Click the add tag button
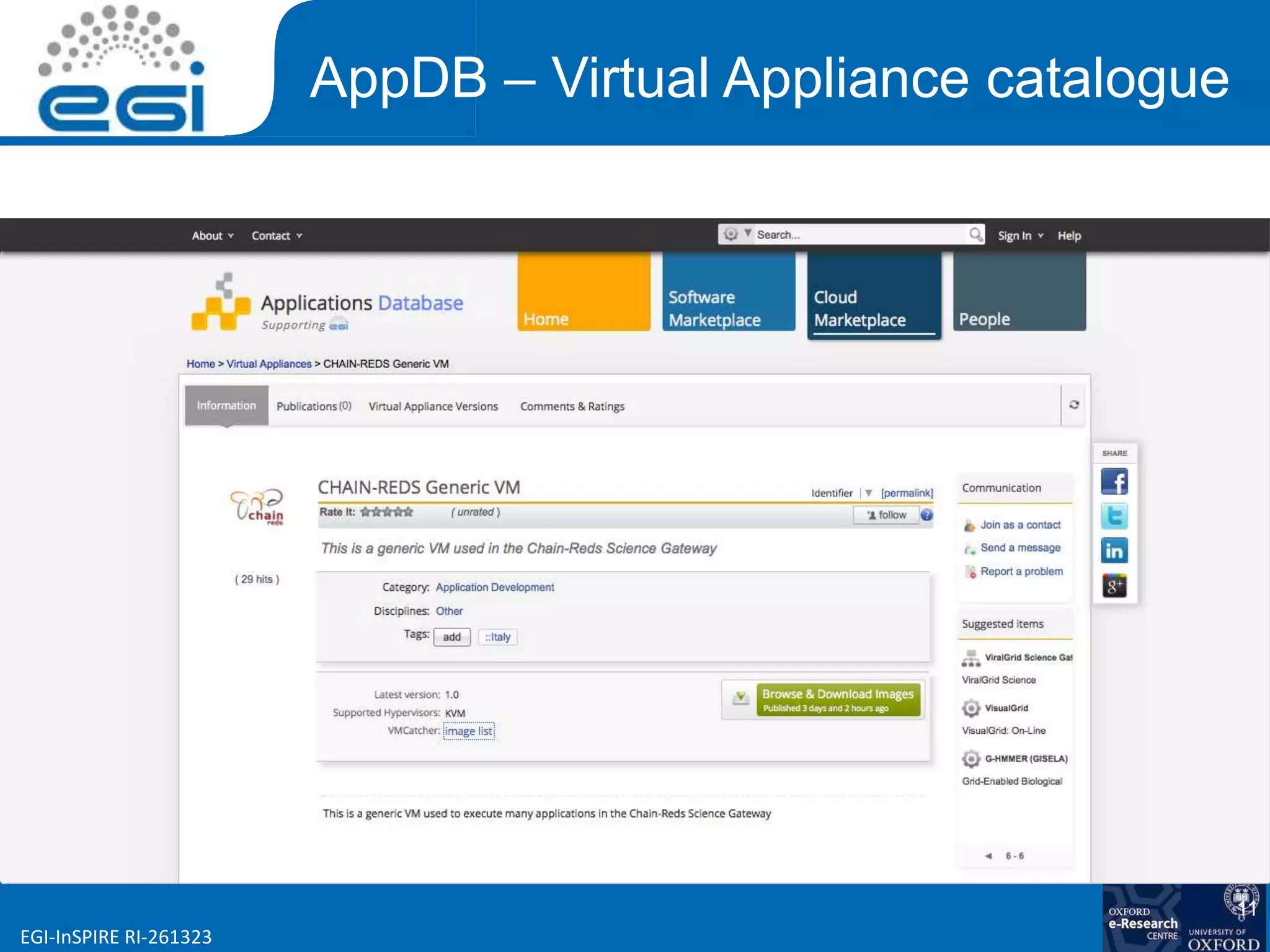The height and width of the screenshot is (952, 1270). point(452,637)
